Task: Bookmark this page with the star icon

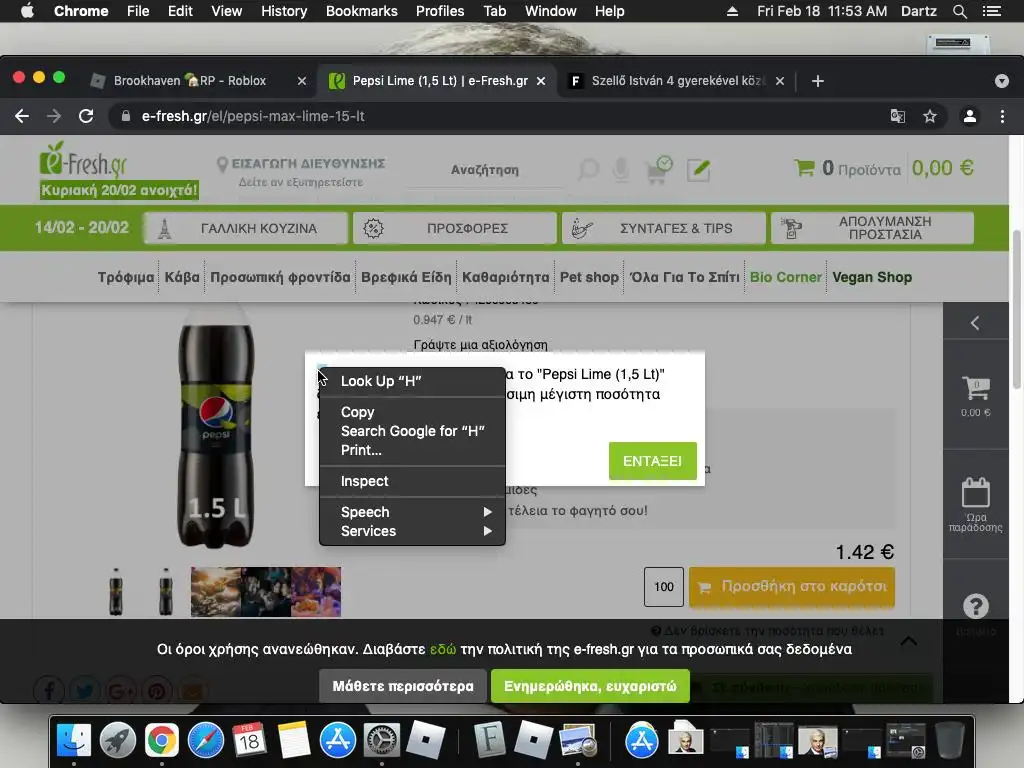Action: point(929,116)
